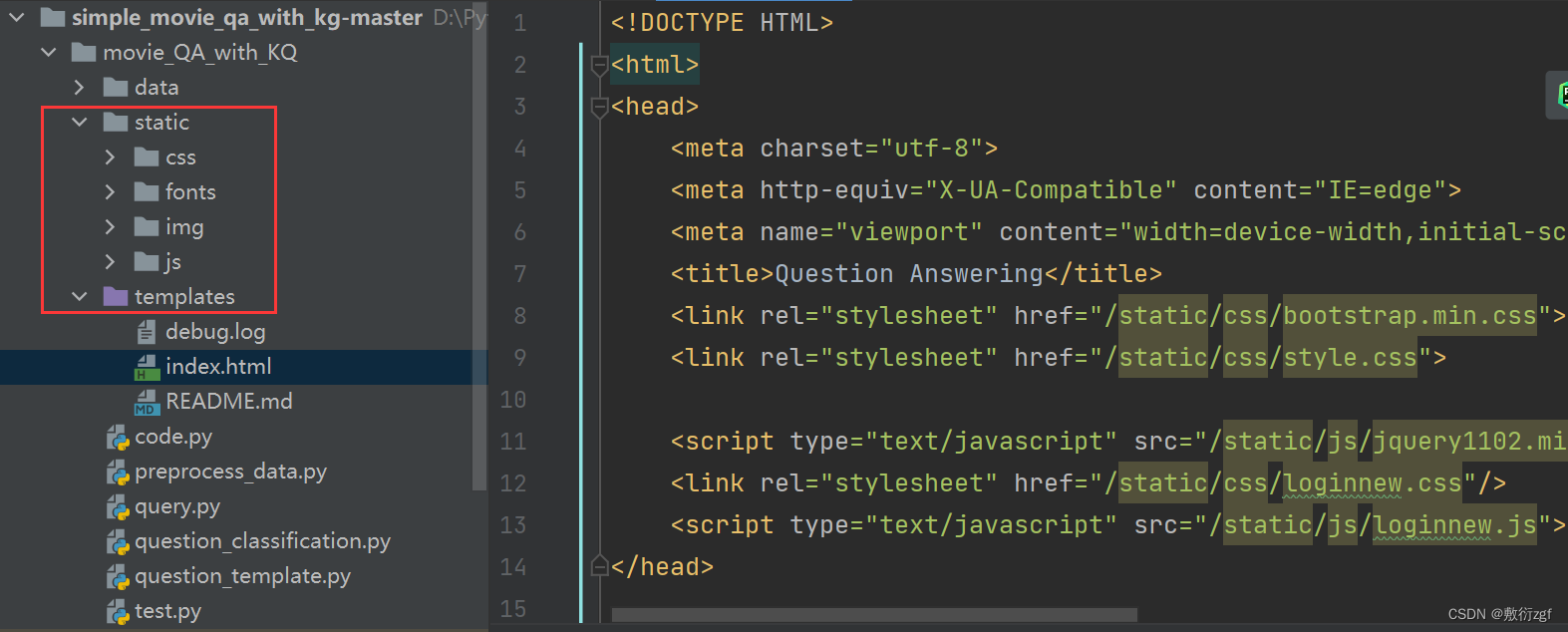1568x632 pixels.
Task: Click the <!DOCTYPE HTML> line
Action: coord(722,23)
